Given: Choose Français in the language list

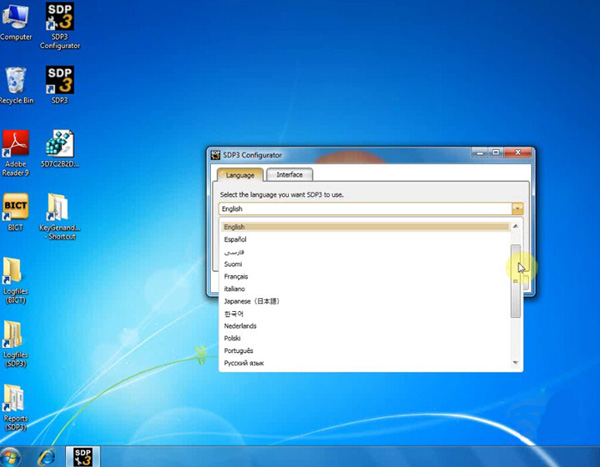Looking at the screenshot, I should click(x=365, y=276).
